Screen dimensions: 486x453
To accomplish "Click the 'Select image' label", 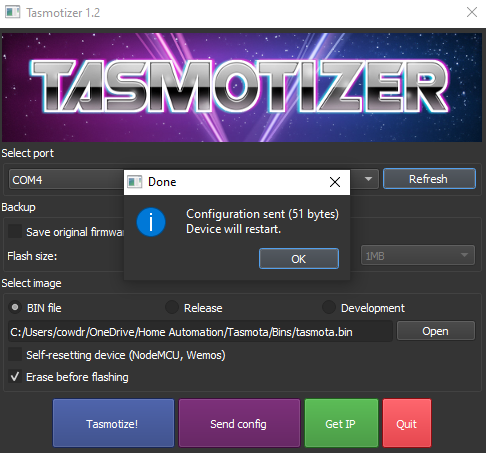I will 32,283.
